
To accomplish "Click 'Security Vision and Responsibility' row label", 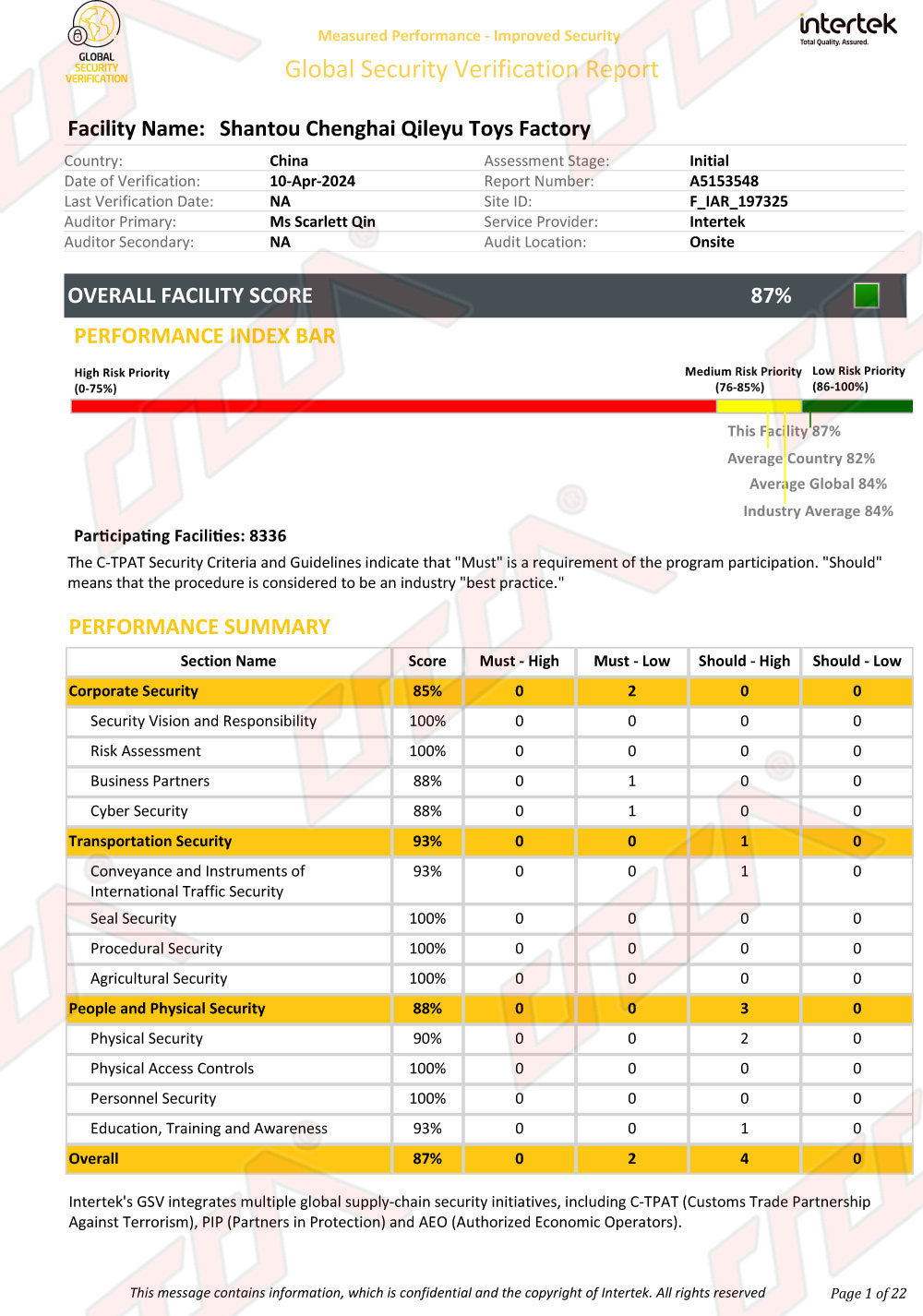I will (203, 721).
